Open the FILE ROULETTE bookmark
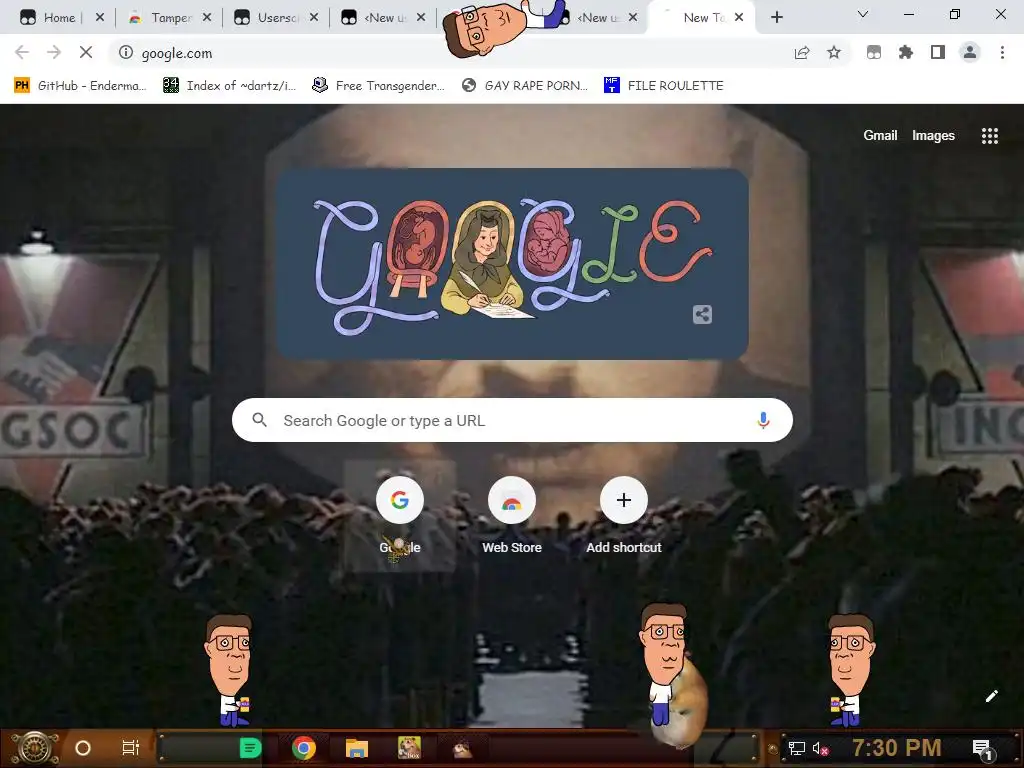 pos(664,86)
